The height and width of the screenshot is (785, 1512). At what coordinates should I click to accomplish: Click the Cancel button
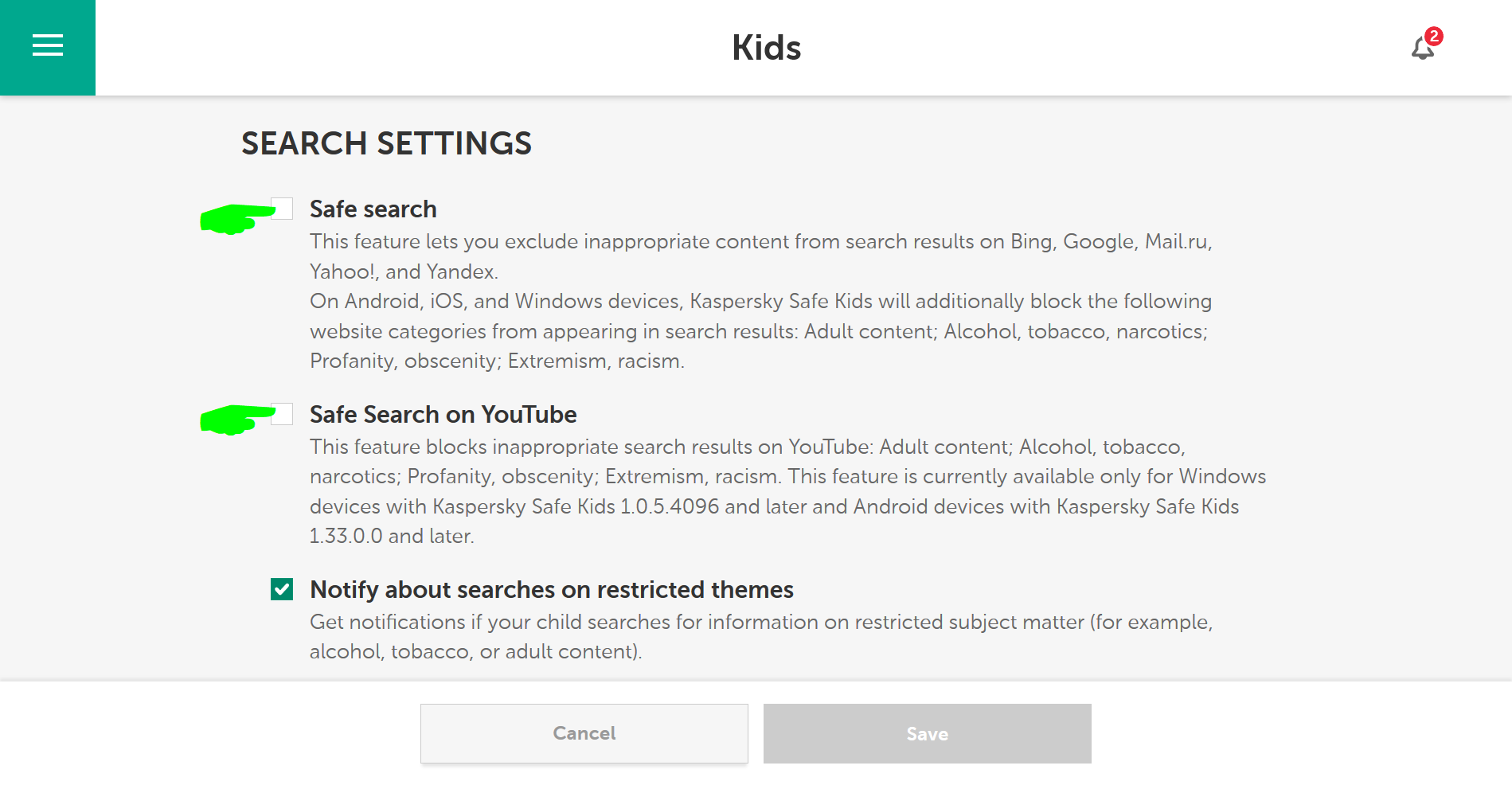[x=584, y=733]
